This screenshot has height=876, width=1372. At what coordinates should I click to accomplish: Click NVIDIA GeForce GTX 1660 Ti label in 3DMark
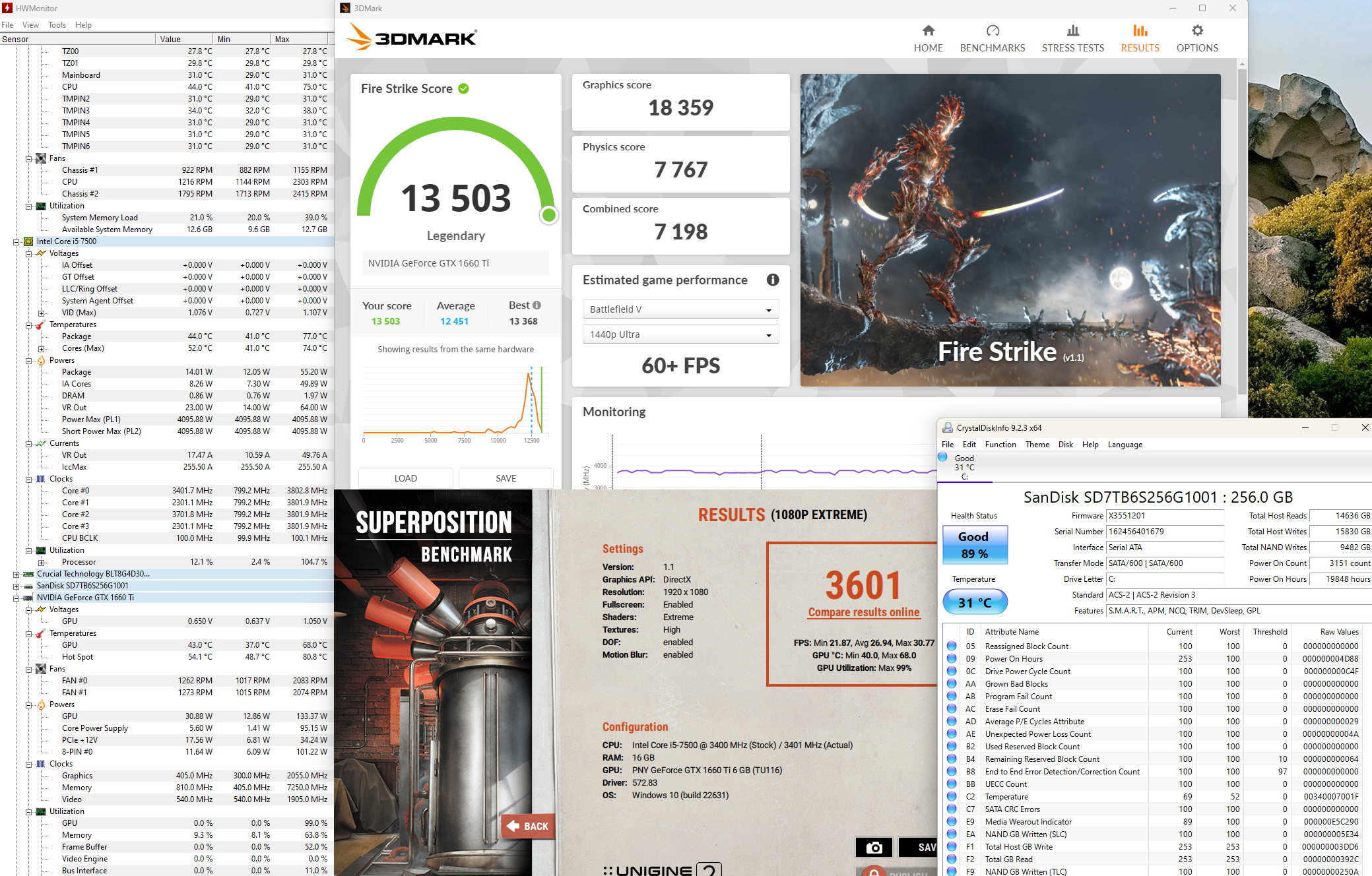[x=428, y=263]
